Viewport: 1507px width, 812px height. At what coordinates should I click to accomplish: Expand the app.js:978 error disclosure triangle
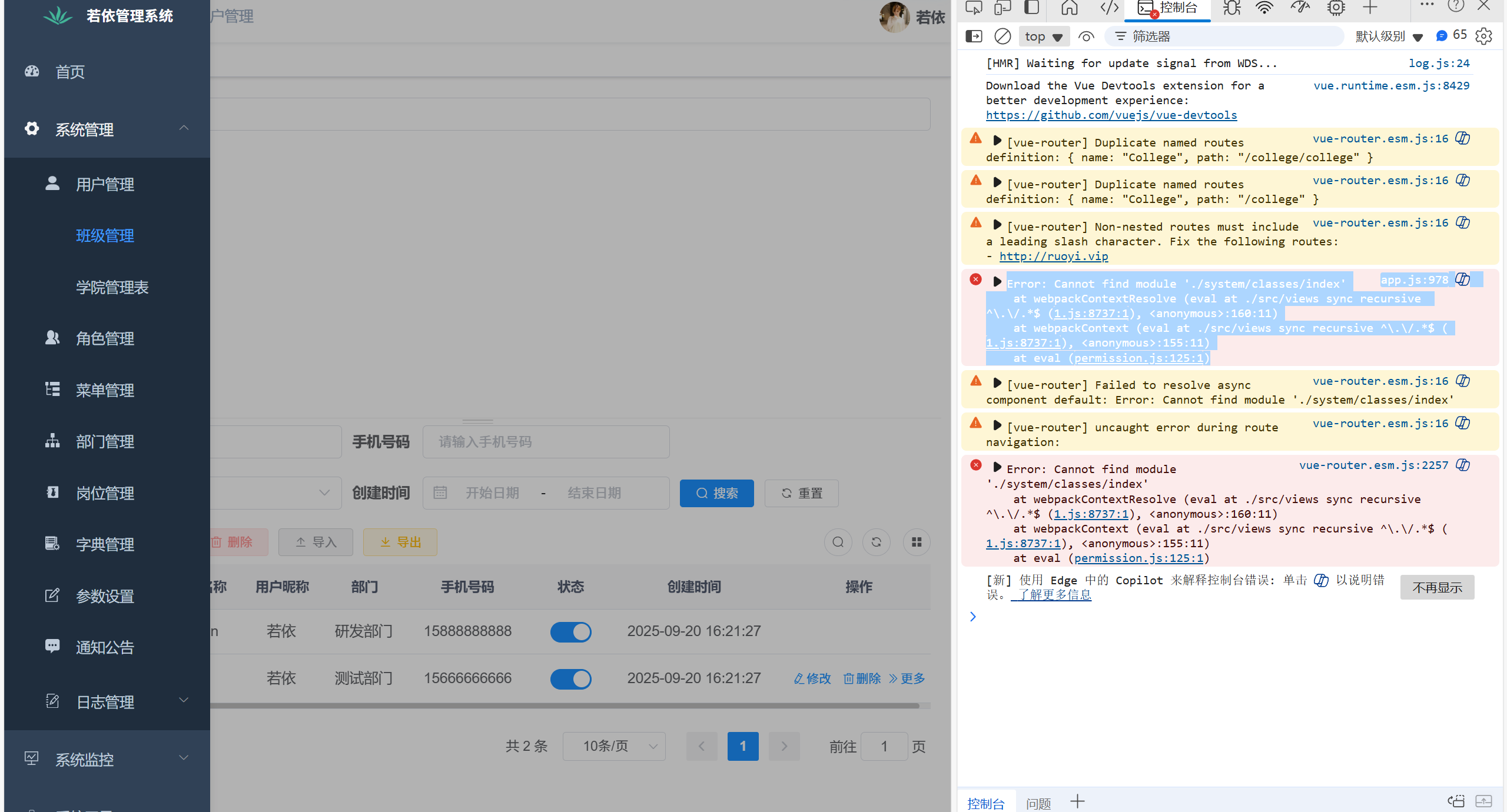(997, 282)
